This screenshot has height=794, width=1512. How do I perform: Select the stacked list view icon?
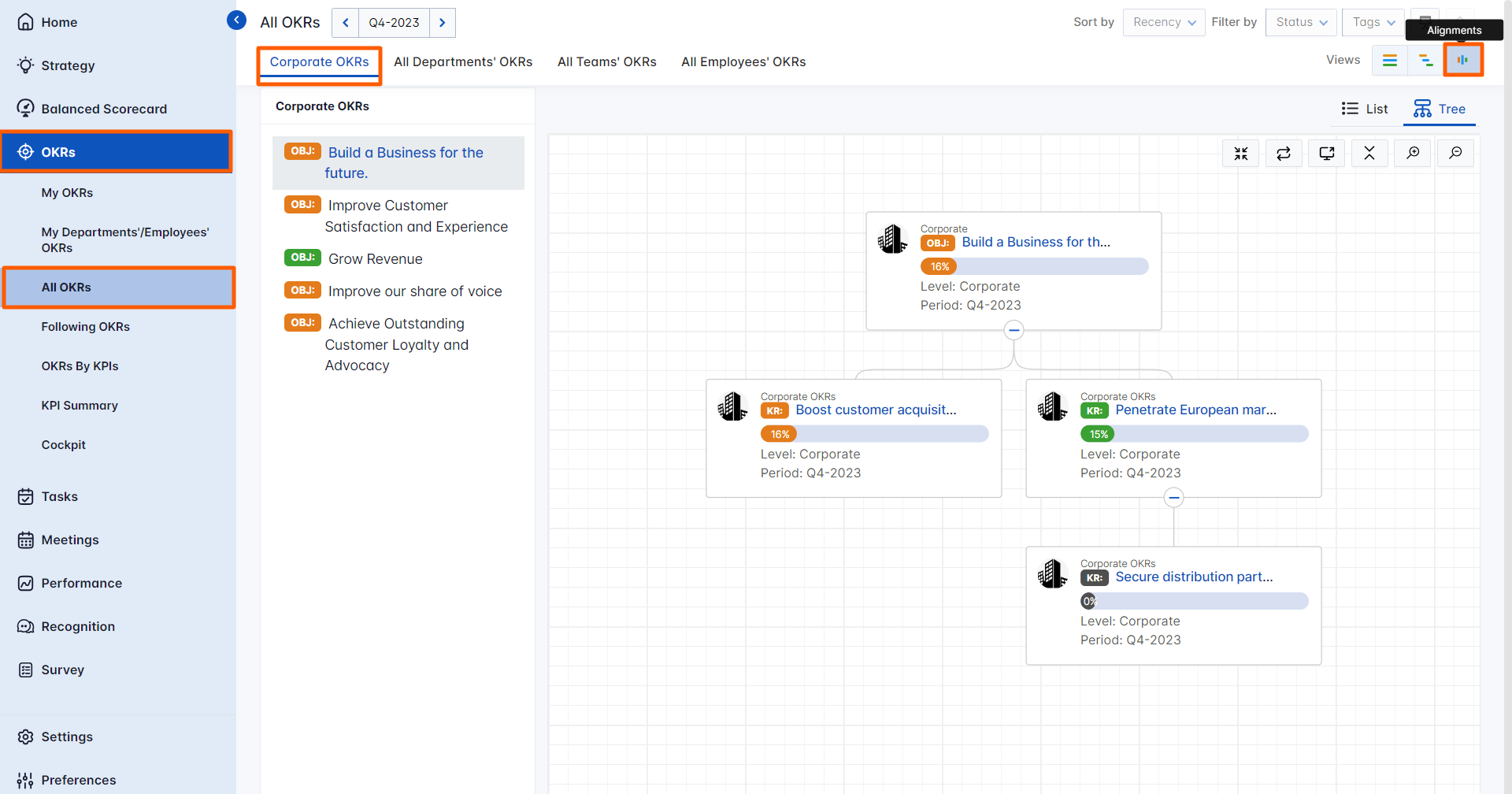pos(1390,60)
